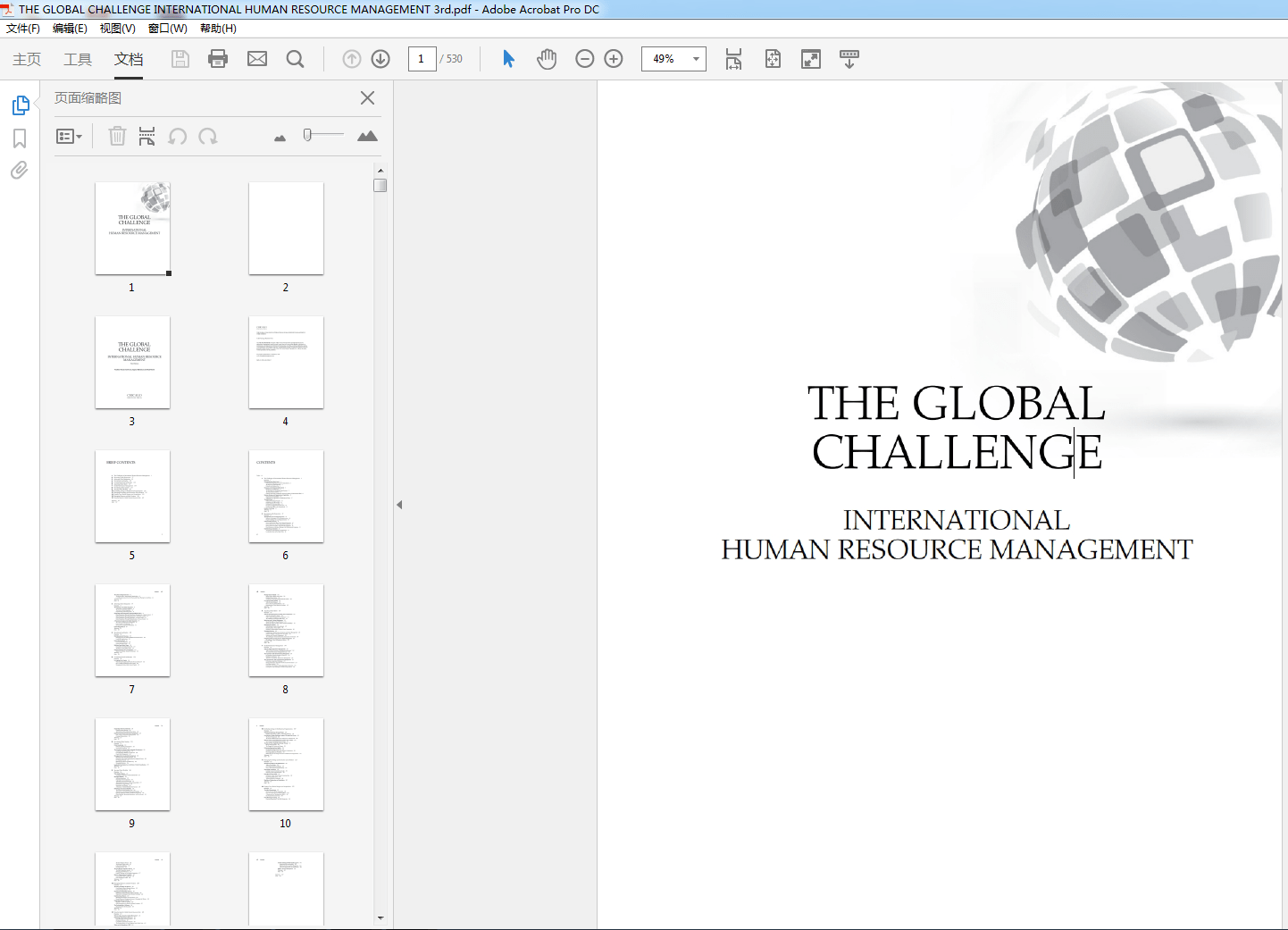Screen dimensions: 1288x930
Task: Zoom out with minus icon
Action: (x=585, y=59)
